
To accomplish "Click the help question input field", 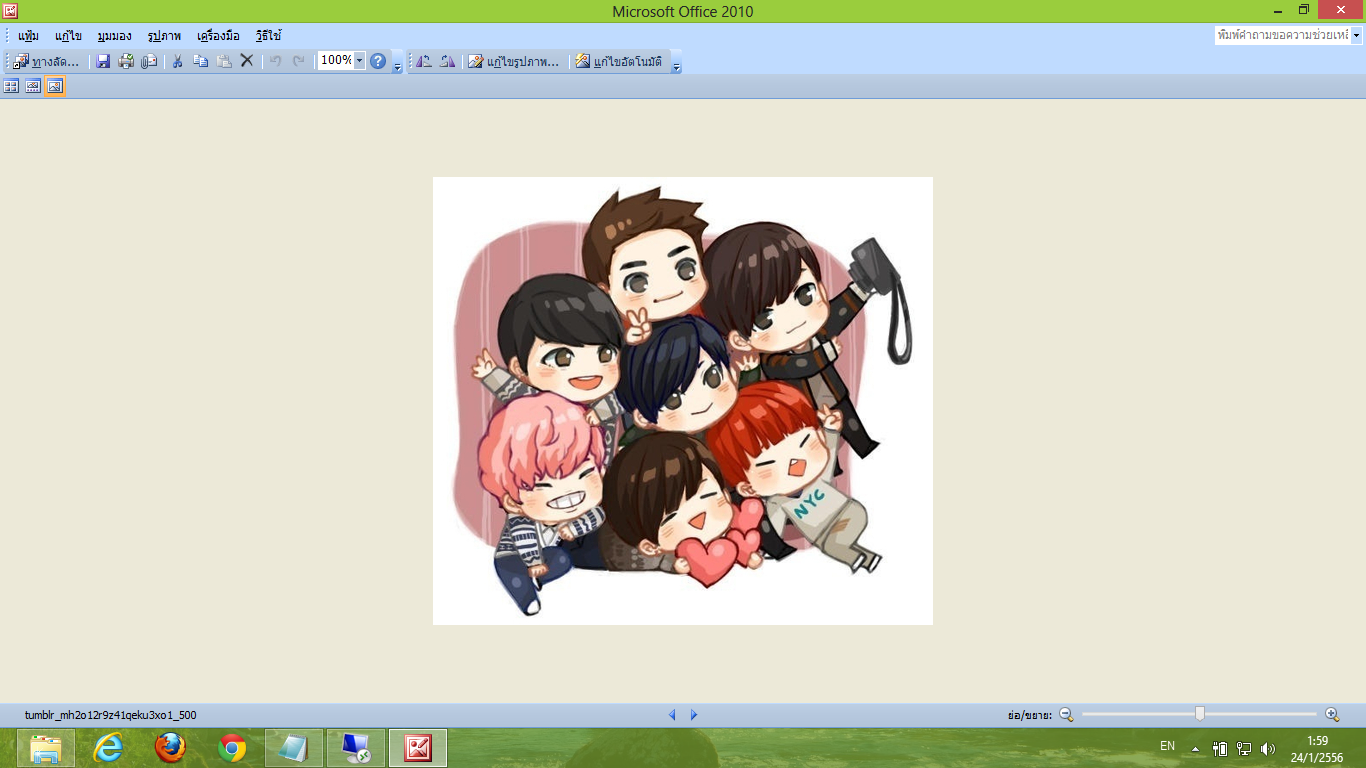I will (x=1283, y=36).
